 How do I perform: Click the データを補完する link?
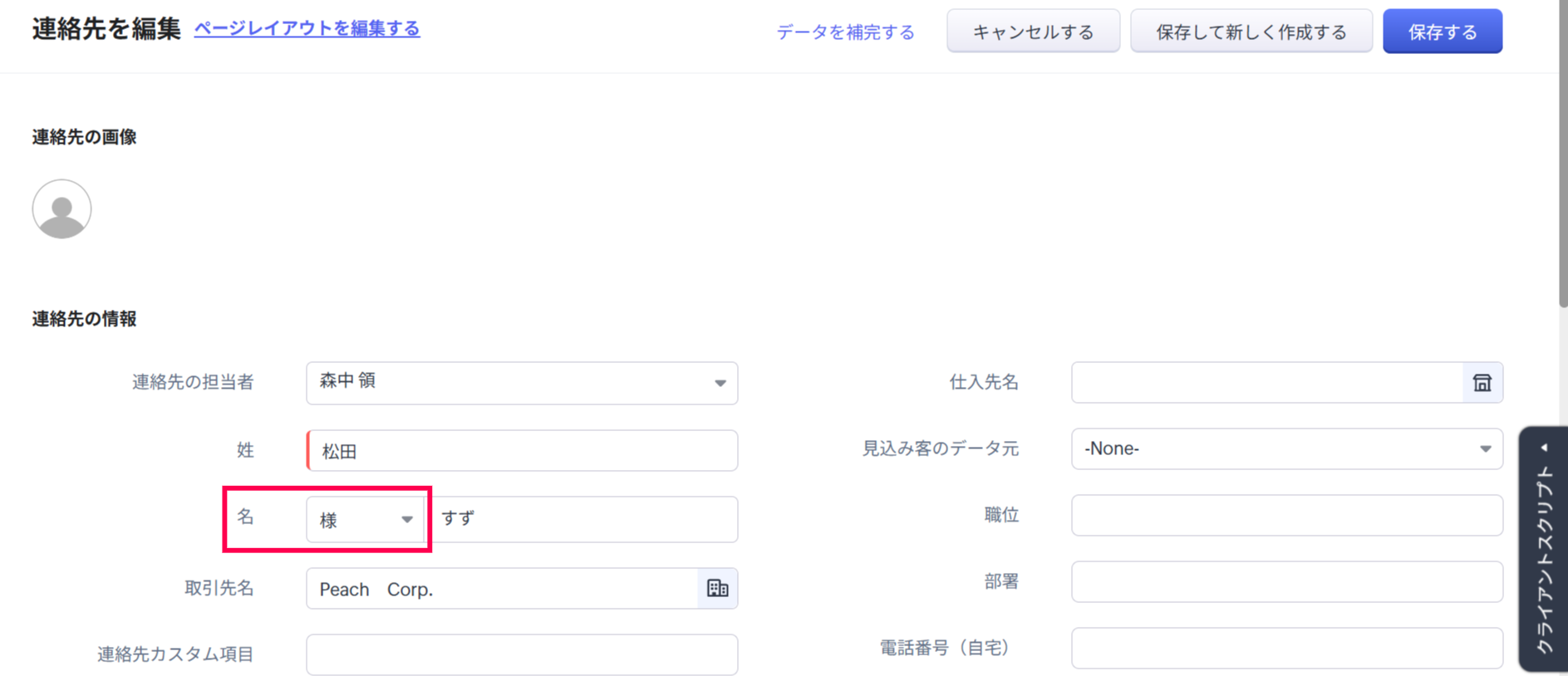pyautogui.click(x=845, y=32)
